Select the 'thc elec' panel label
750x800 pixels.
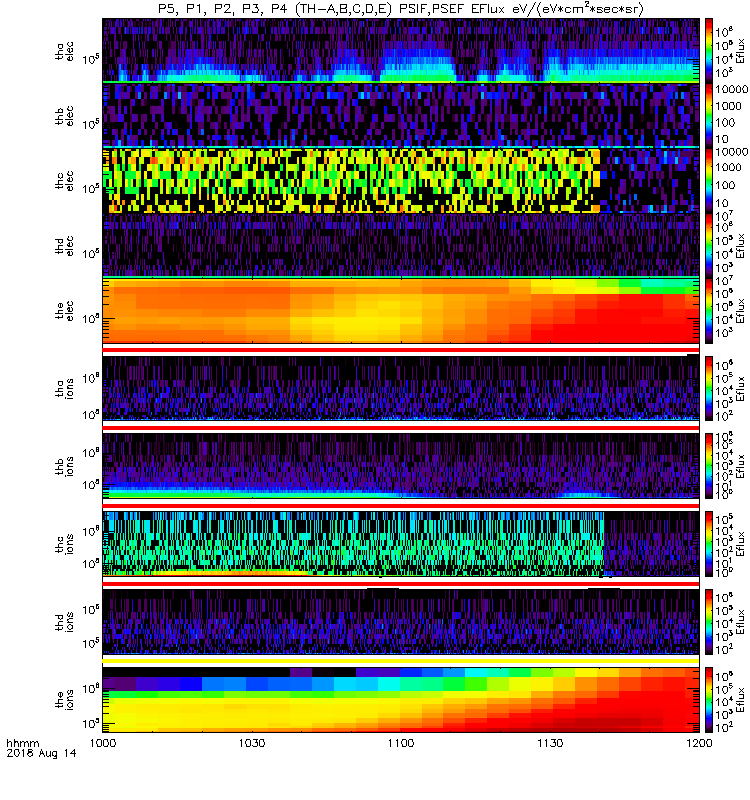(64, 181)
